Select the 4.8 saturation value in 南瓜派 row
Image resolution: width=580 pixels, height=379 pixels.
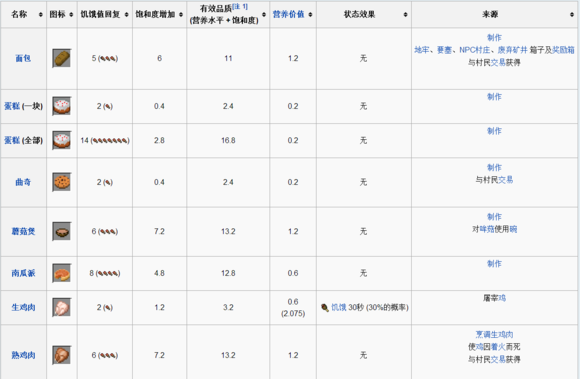(159, 273)
